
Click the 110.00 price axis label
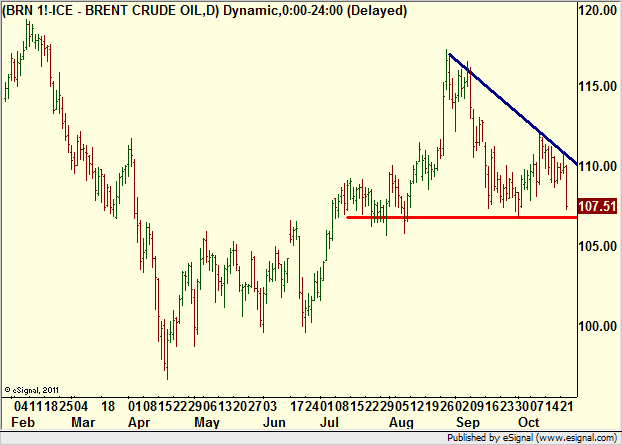coord(598,166)
